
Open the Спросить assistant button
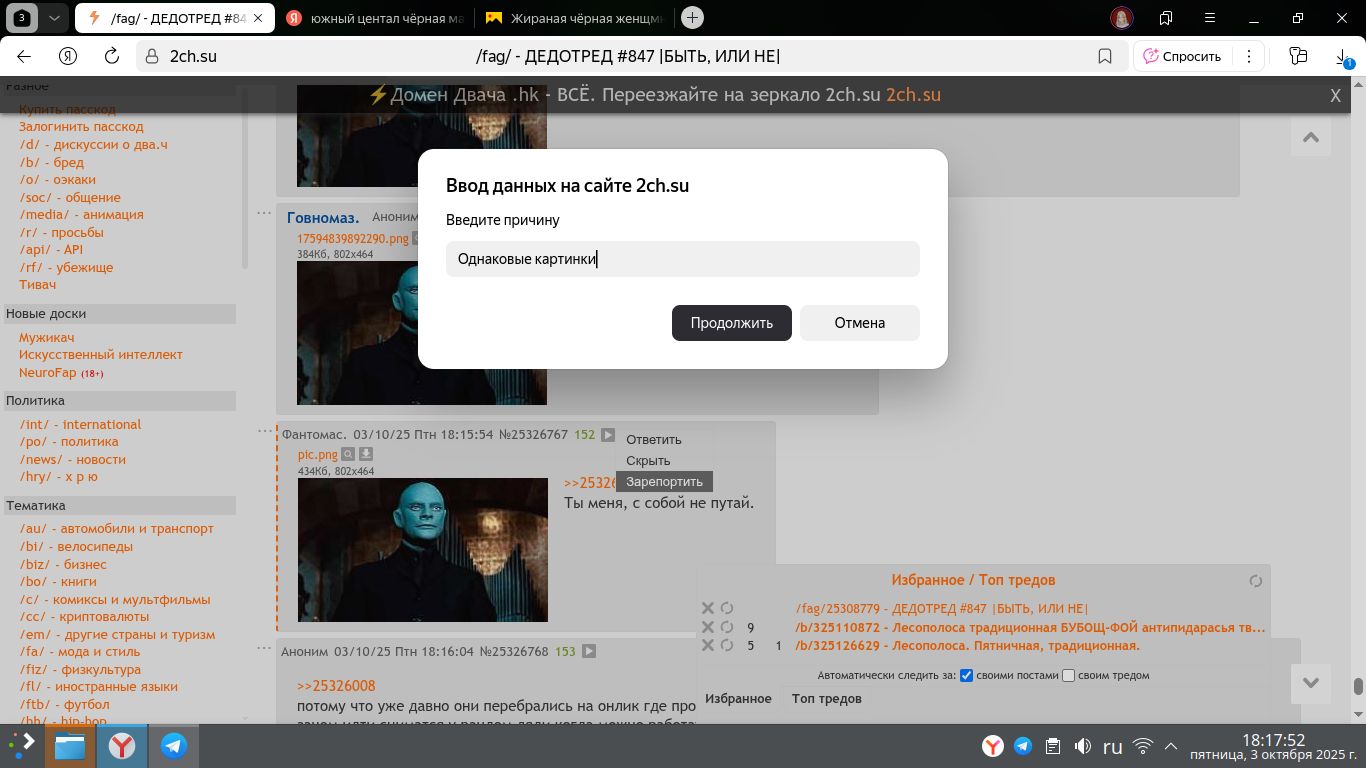coord(1182,56)
